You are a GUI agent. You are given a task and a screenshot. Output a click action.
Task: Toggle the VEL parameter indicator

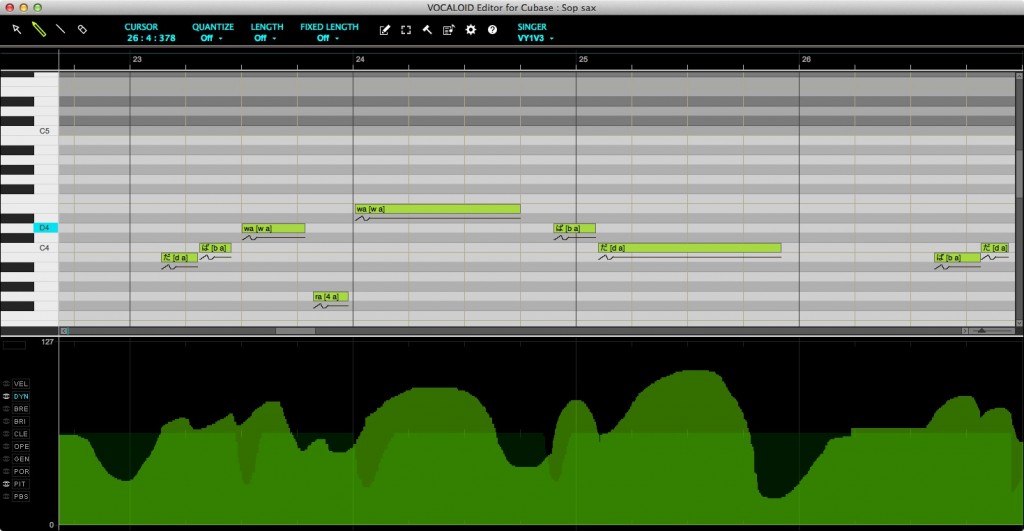tap(7, 384)
